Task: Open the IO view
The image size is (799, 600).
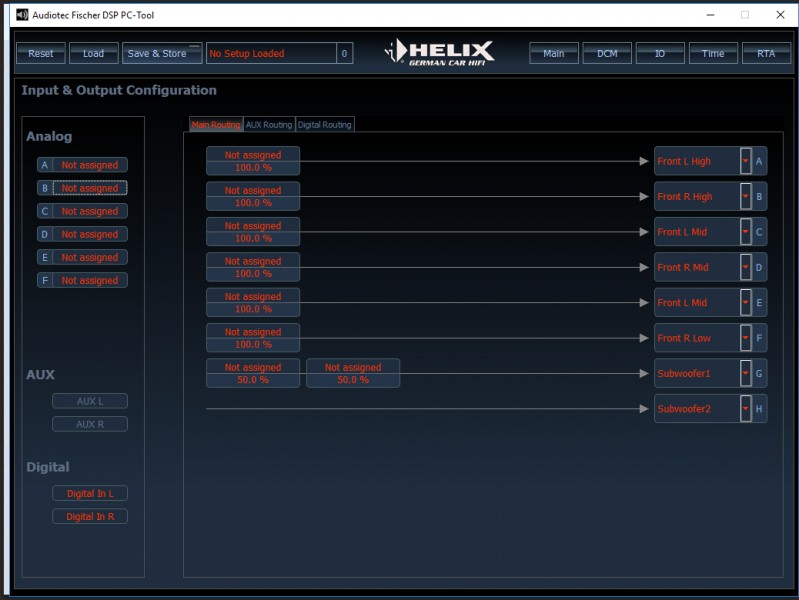Action: [x=660, y=53]
